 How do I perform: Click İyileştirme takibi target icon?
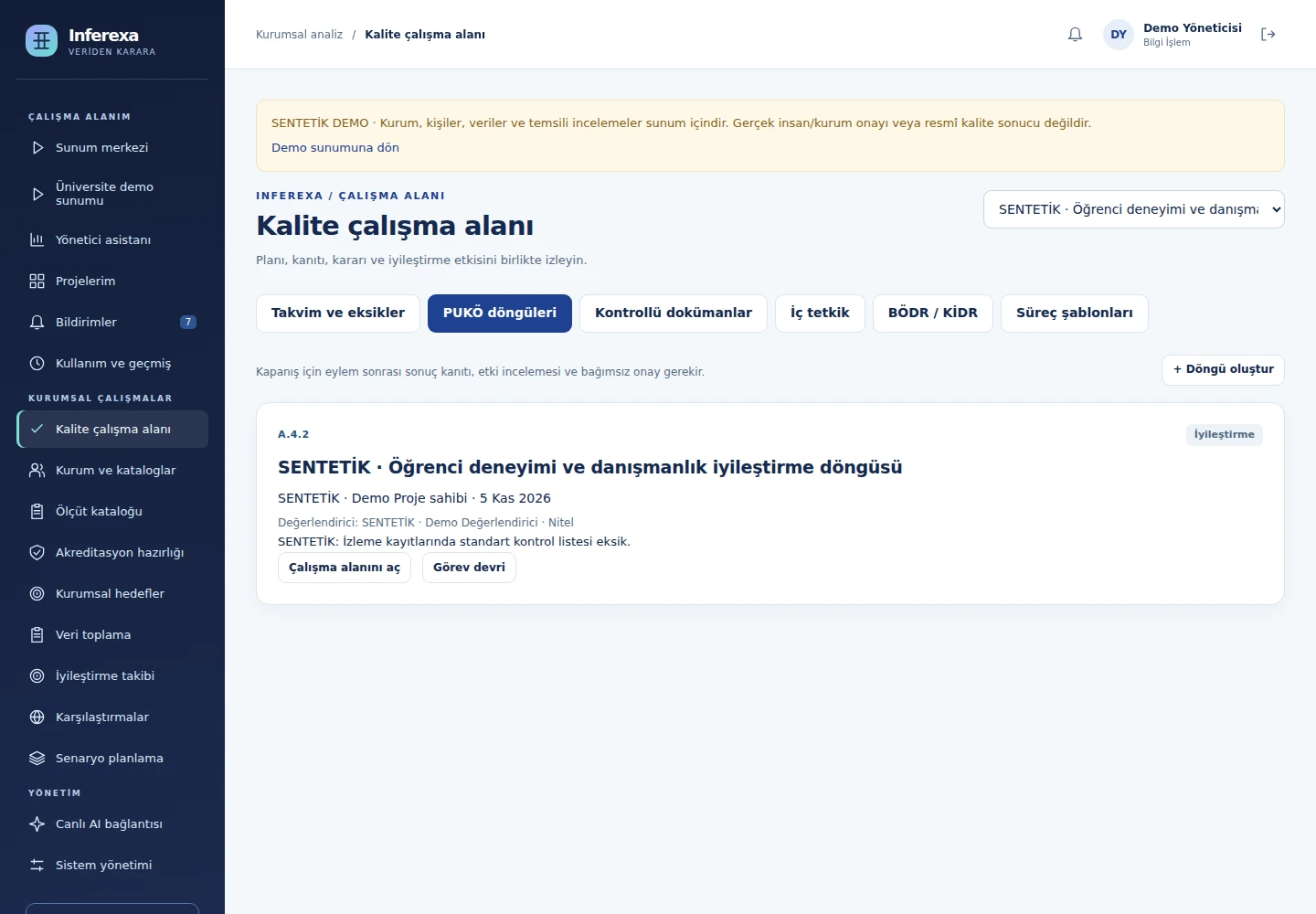click(37, 675)
